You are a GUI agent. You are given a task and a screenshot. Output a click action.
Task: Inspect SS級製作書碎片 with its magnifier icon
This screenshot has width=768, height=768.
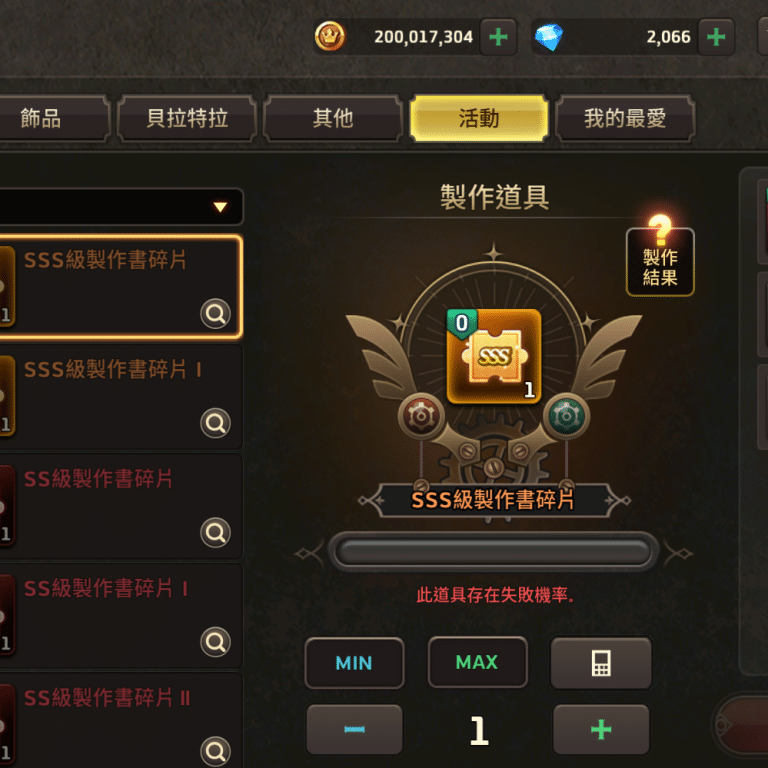pyautogui.click(x=216, y=532)
